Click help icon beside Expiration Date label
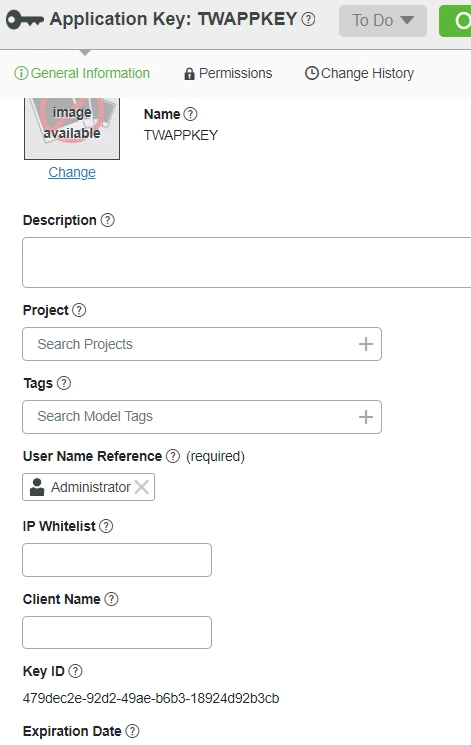This screenshot has width=471, height=745. [133, 731]
